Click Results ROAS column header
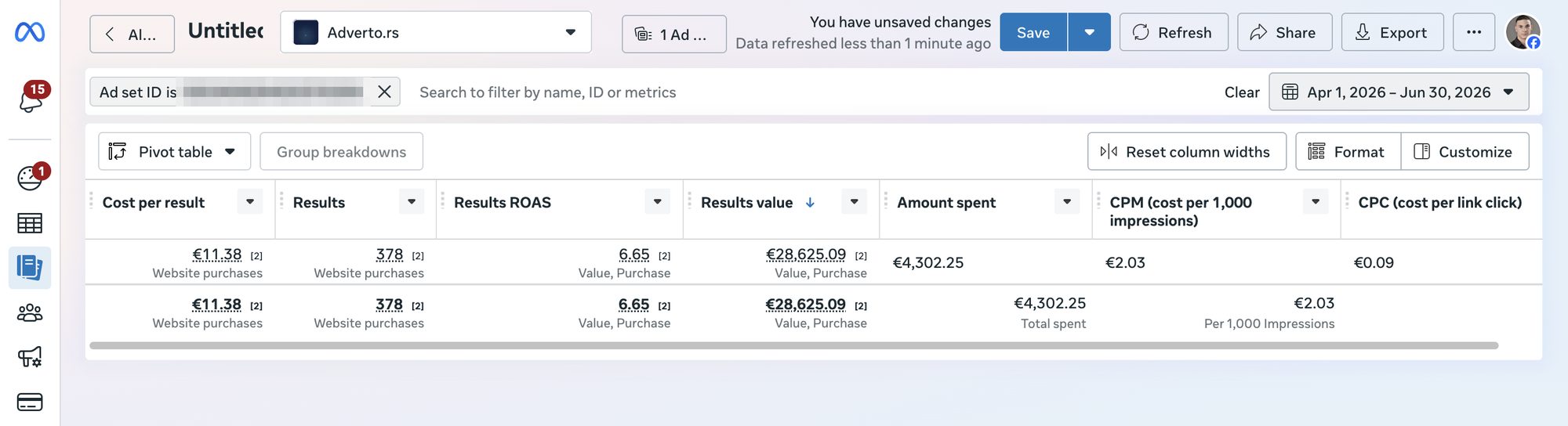This screenshot has width=1568, height=426. [503, 202]
